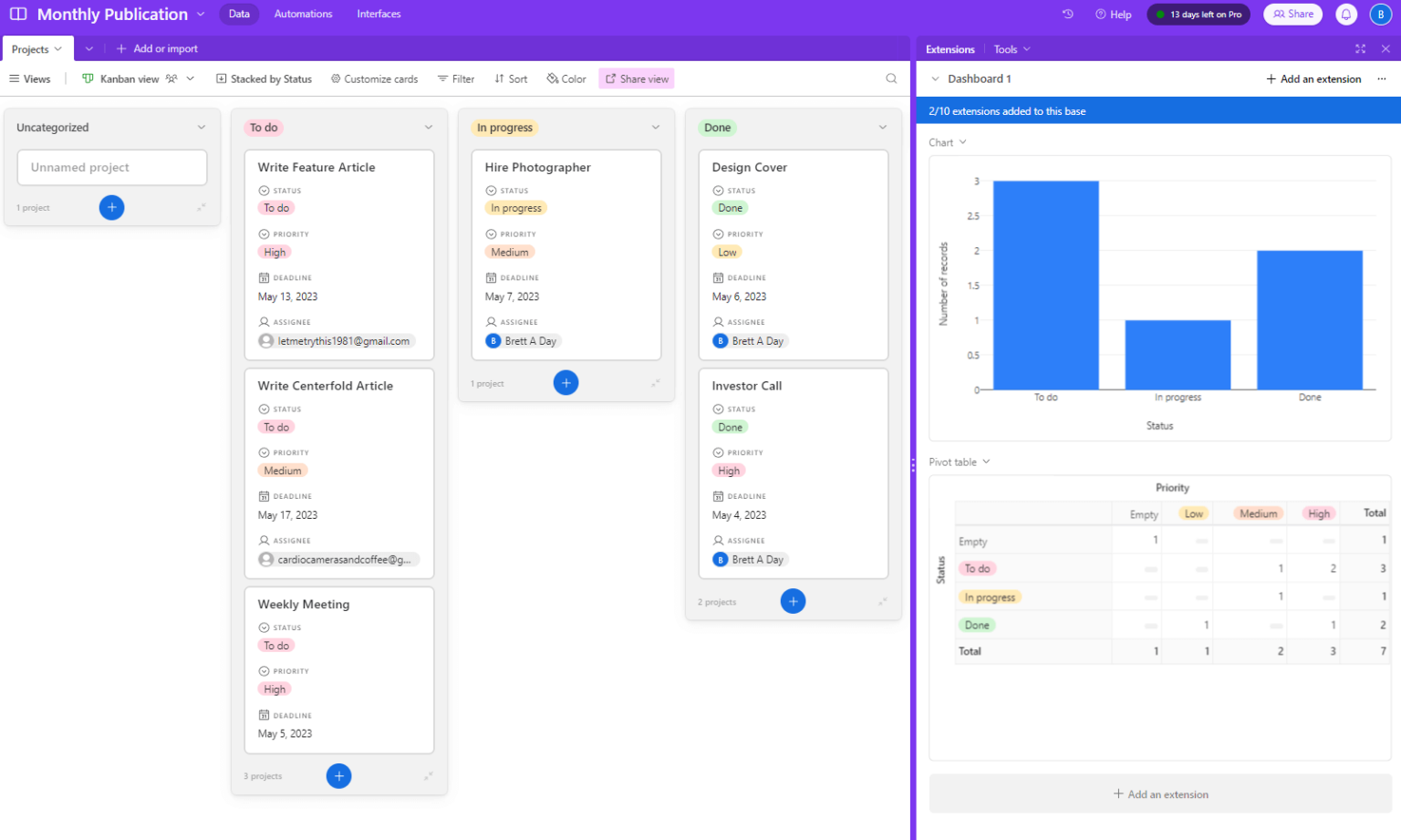
Task: Click the base history clock icon
Action: (x=1067, y=14)
